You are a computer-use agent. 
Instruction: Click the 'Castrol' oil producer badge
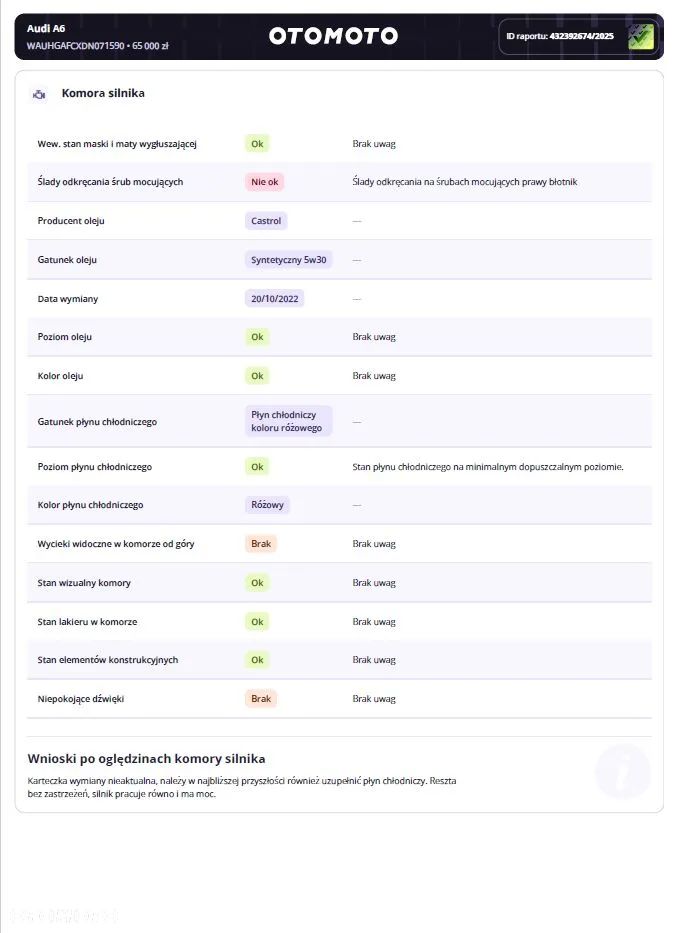coord(266,221)
